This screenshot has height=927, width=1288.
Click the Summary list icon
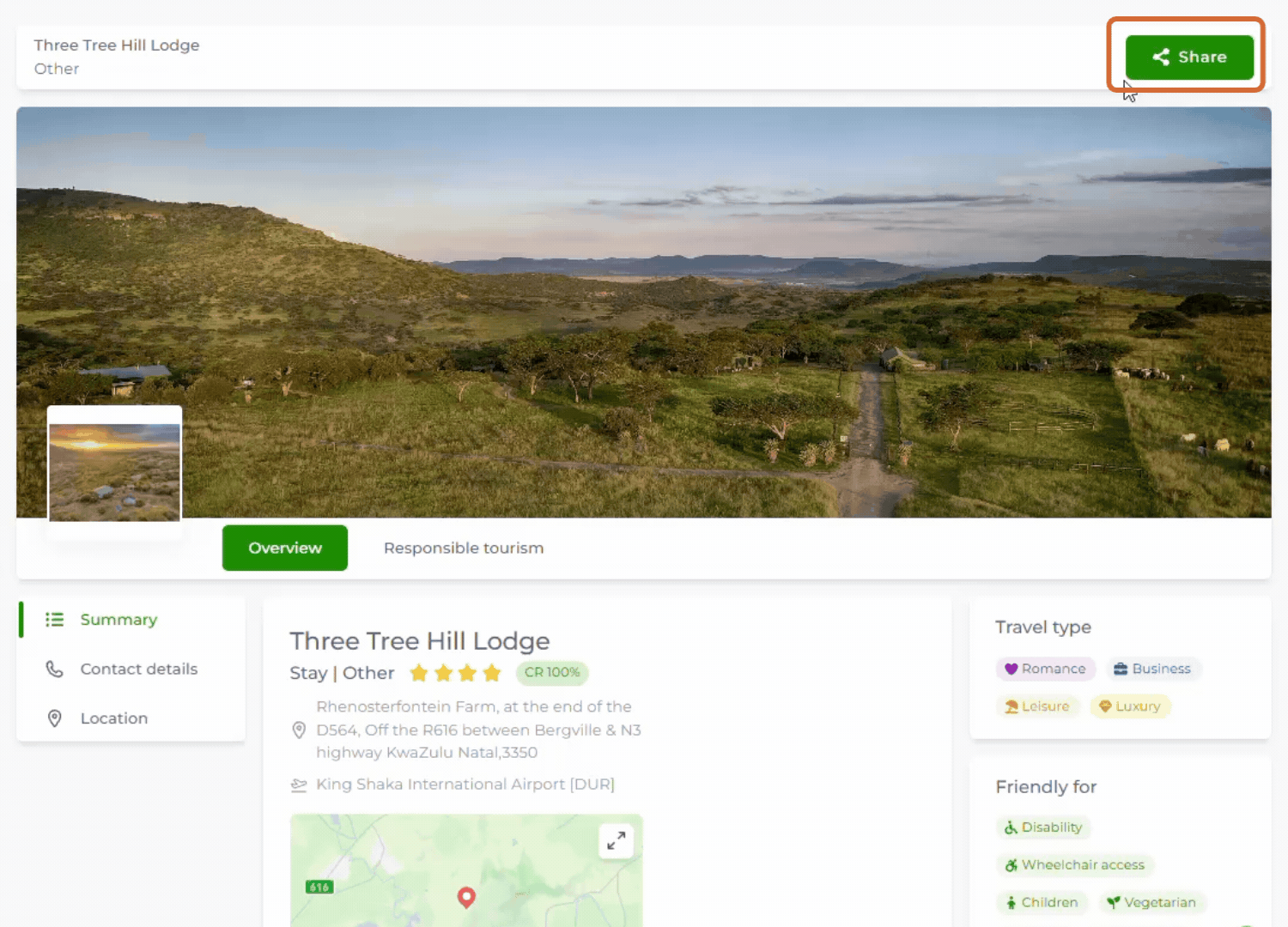[x=55, y=620]
